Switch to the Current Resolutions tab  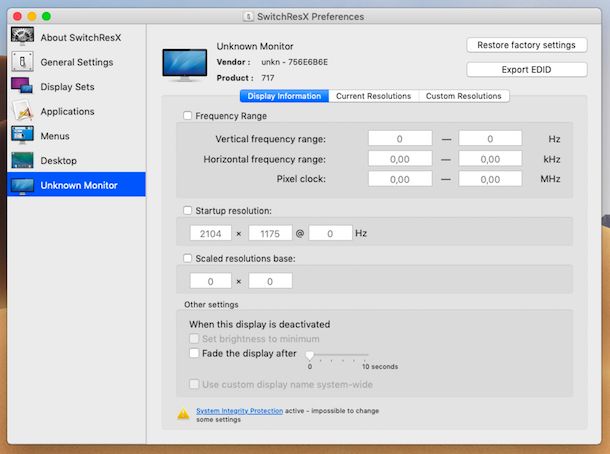373,96
